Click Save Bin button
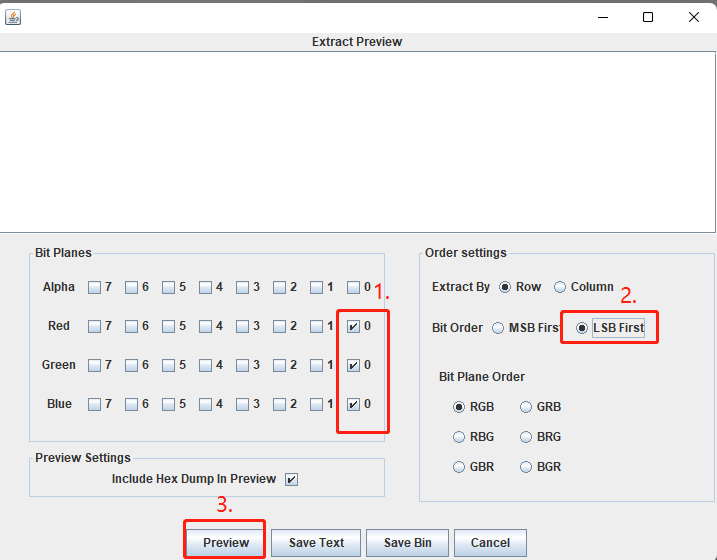717x560 pixels. (x=407, y=543)
